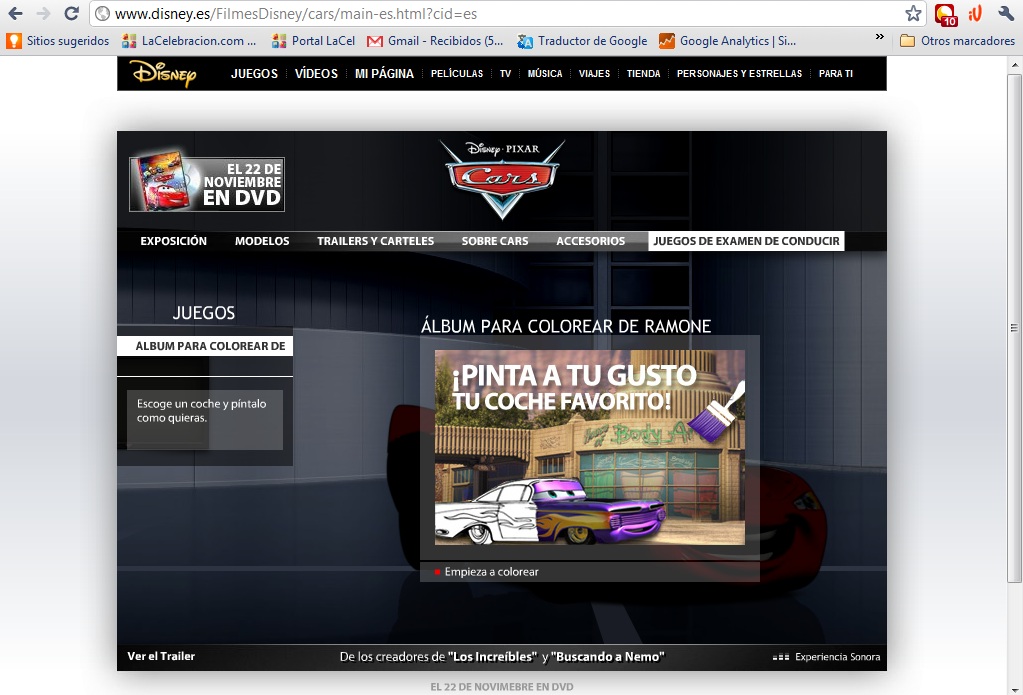This screenshot has height=695, width=1023.
Task: Open the Google Analytics bookmark
Action: click(727, 40)
